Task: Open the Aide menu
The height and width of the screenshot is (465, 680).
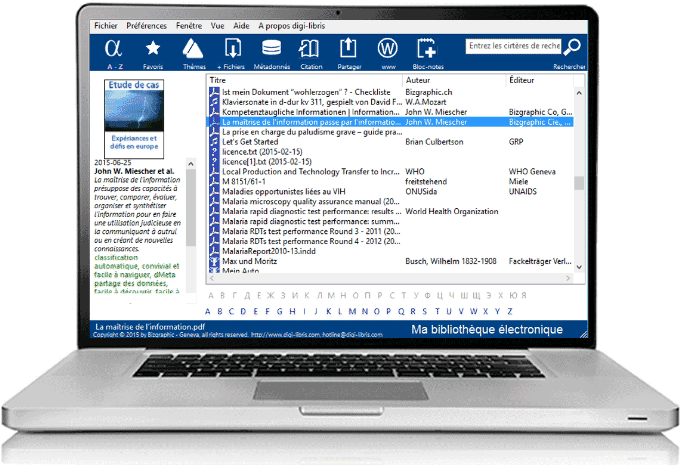Action: (241, 26)
